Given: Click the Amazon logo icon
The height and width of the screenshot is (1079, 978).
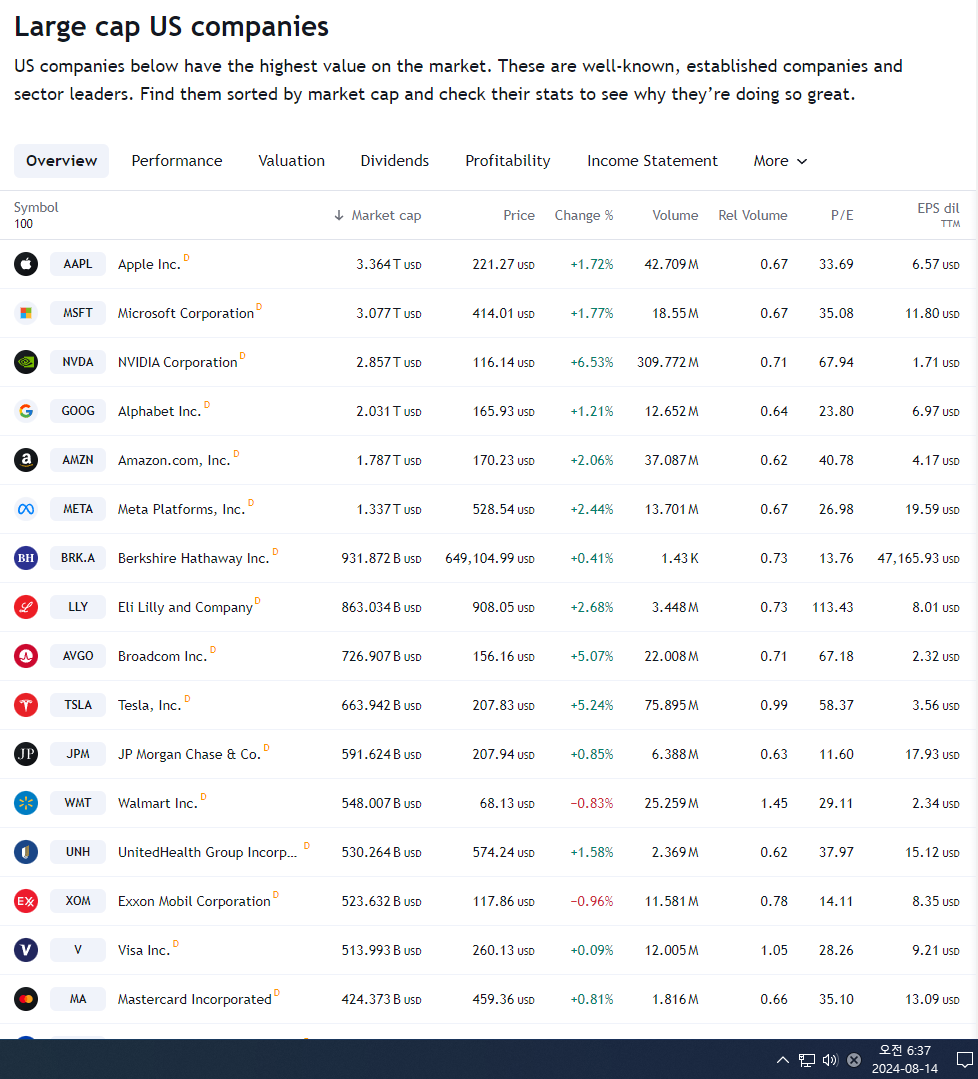Looking at the screenshot, I should (x=26, y=460).
